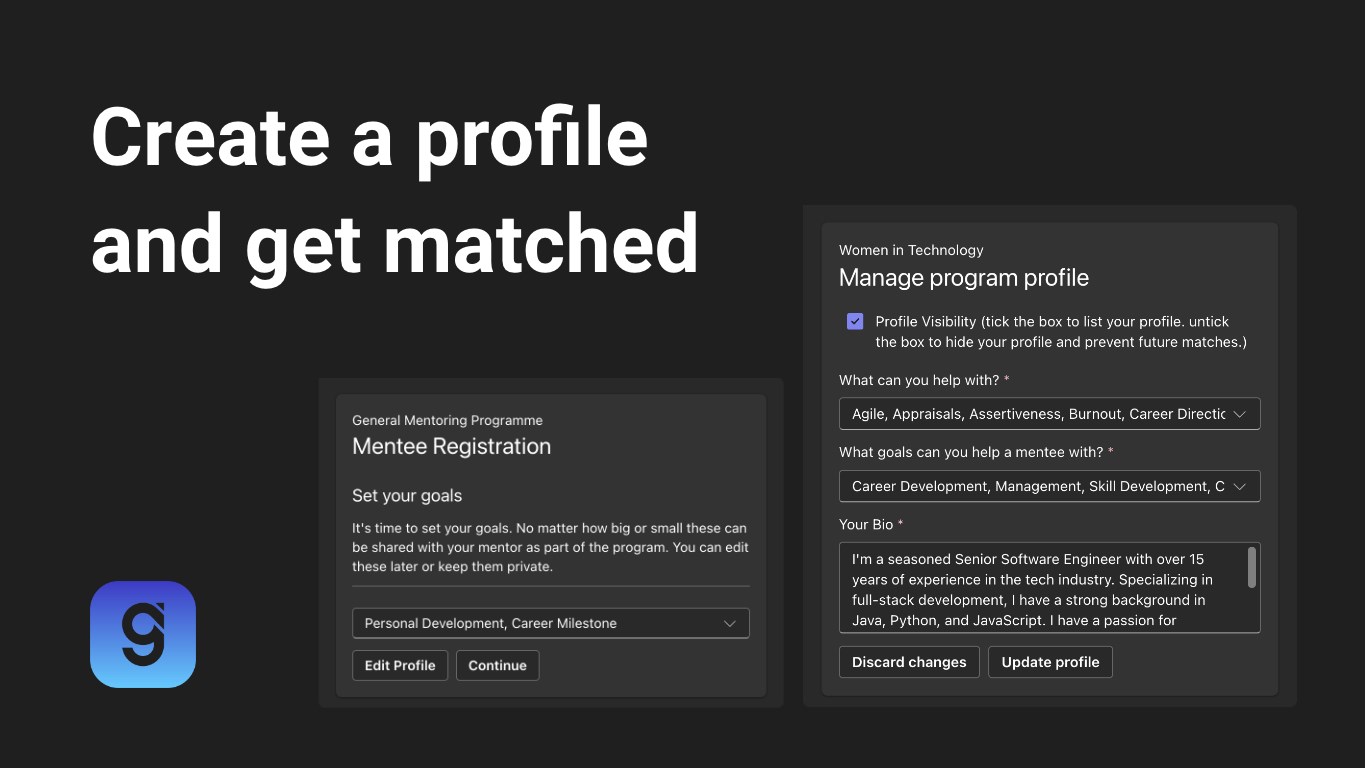Click the 'What can you help with?' field label
Screen dimensions: 1366x768
coord(918,380)
